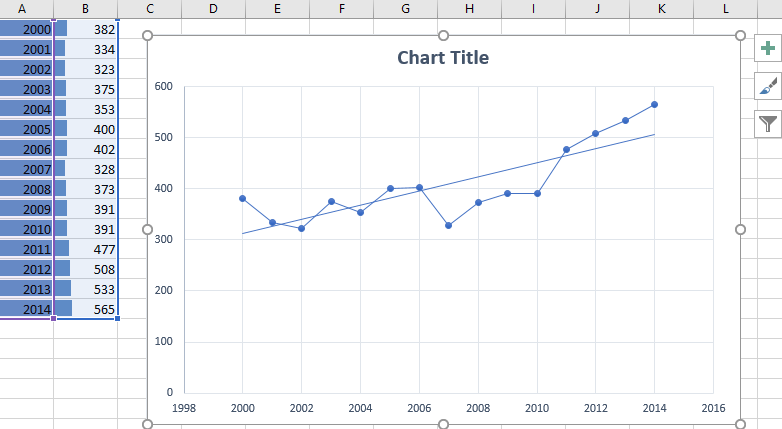Click cell containing year 2004
Screen dimensions: 782x429
26,109
